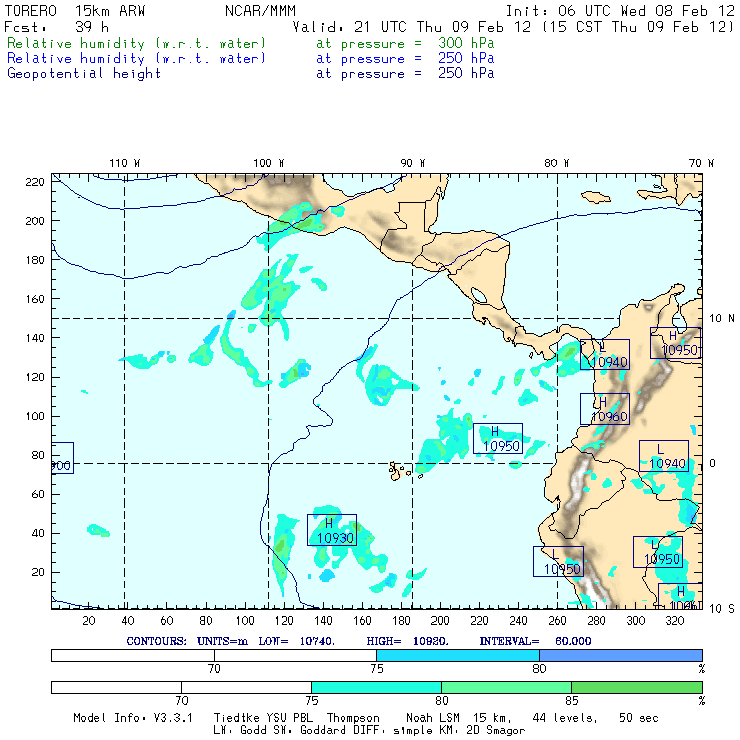Screen dimensions: 740x740
Task: Click the green 'Relative humidity (w.r.t. water)' legend line
Action: pos(136,43)
